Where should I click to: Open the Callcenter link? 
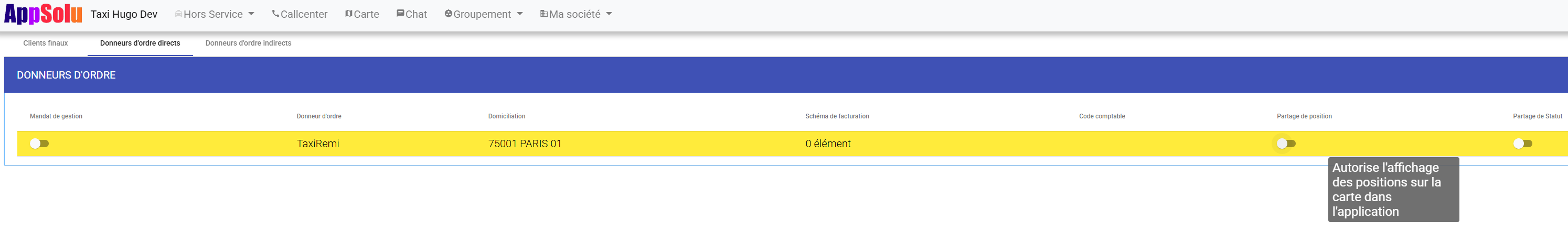[304, 14]
